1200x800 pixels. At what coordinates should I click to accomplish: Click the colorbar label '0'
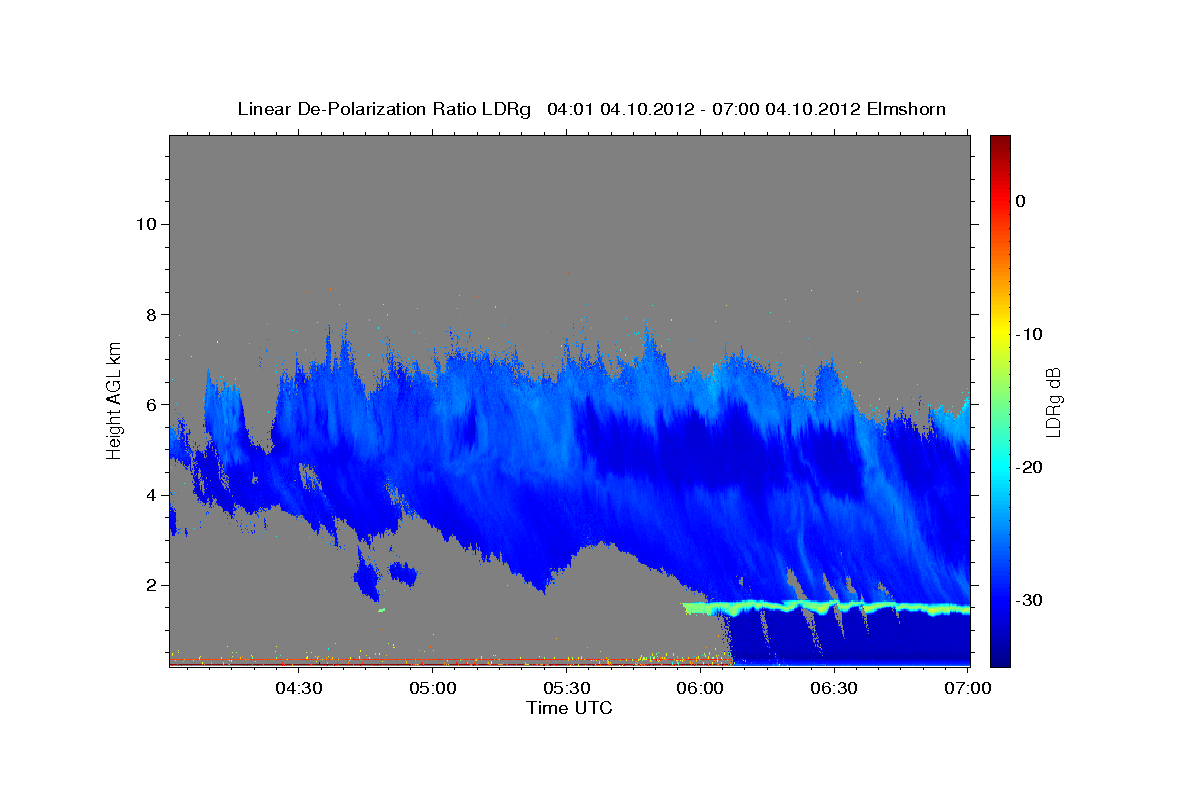[1021, 201]
